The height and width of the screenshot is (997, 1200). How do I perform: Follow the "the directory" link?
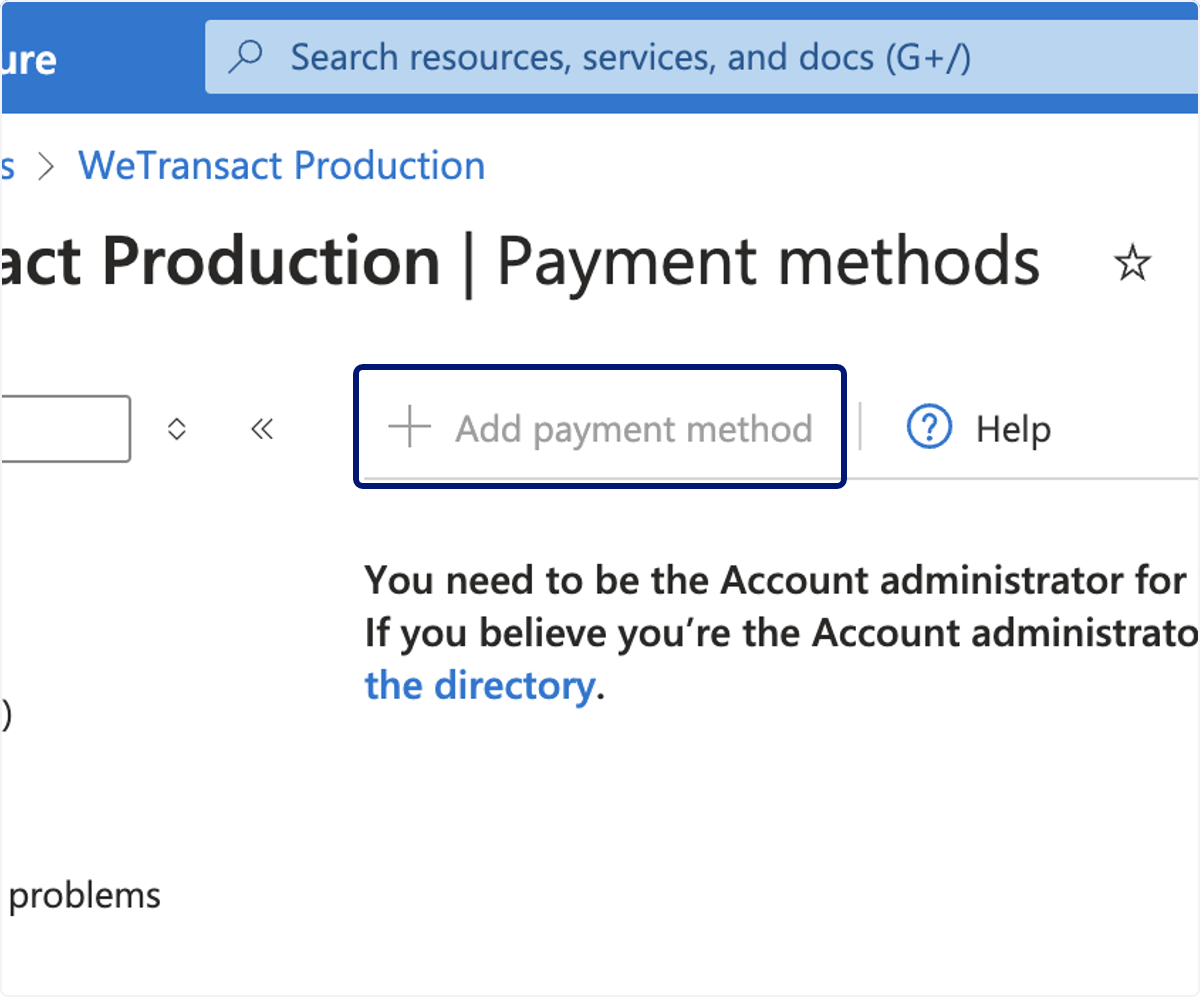pyautogui.click(x=480, y=686)
